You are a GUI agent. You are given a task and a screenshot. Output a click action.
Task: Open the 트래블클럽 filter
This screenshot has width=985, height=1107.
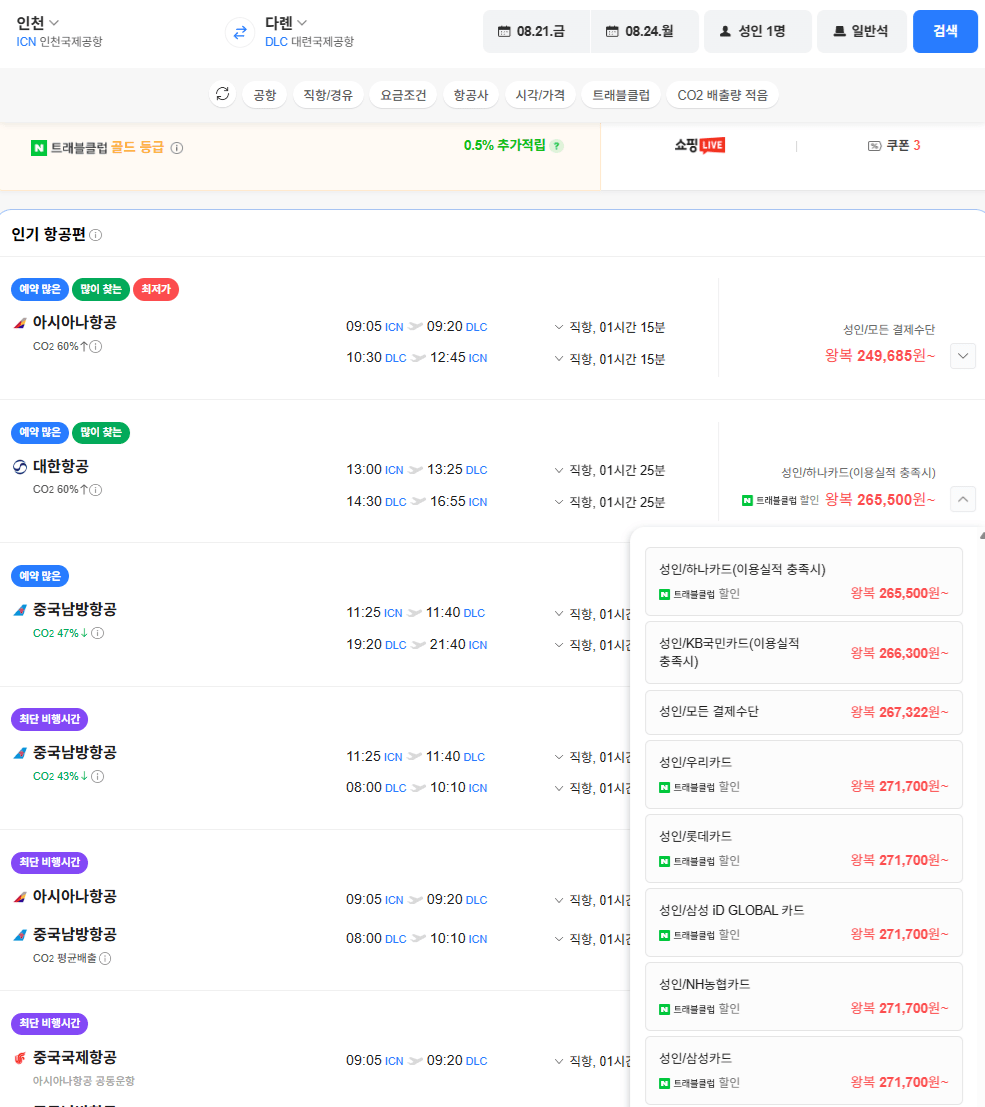[x=621, y=95]
